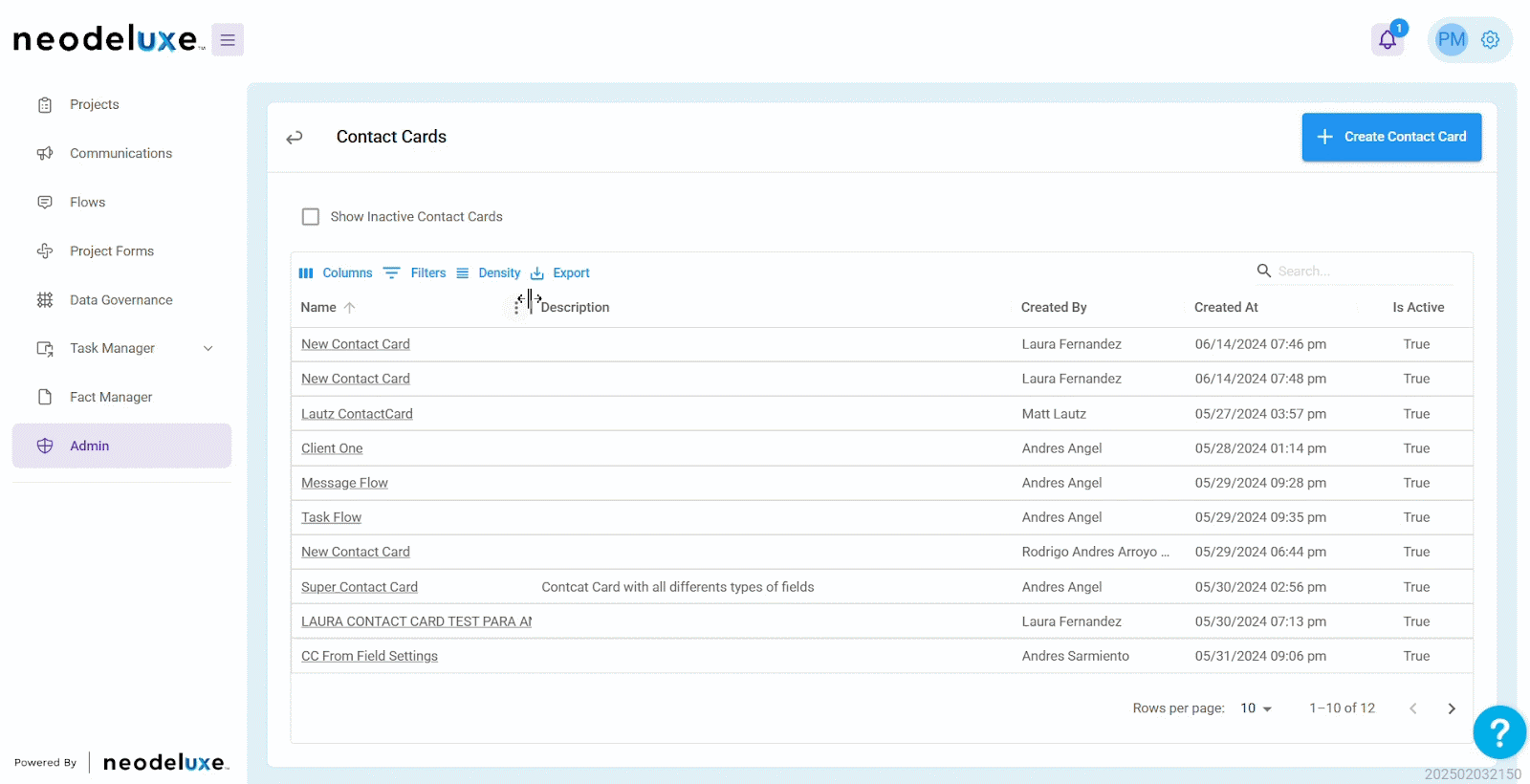
Task: Select the Admin sidebar item
Action: (x=121, y=446)
